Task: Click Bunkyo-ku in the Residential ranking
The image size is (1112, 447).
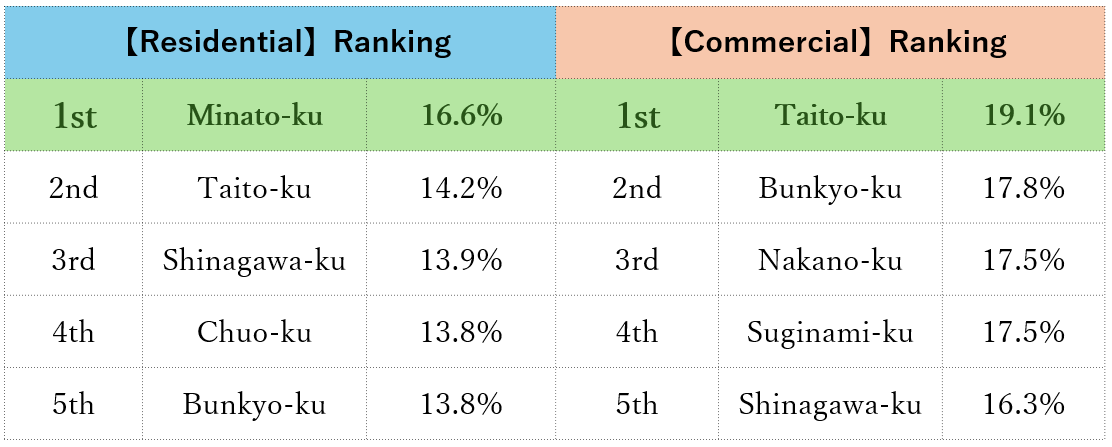Action: 254,404
